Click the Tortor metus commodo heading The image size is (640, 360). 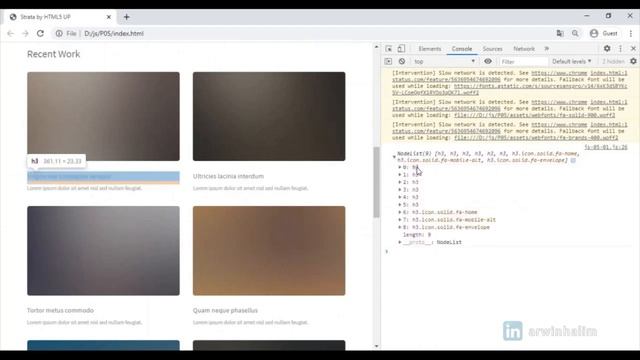pyautogui.click(x=60, y=310)
